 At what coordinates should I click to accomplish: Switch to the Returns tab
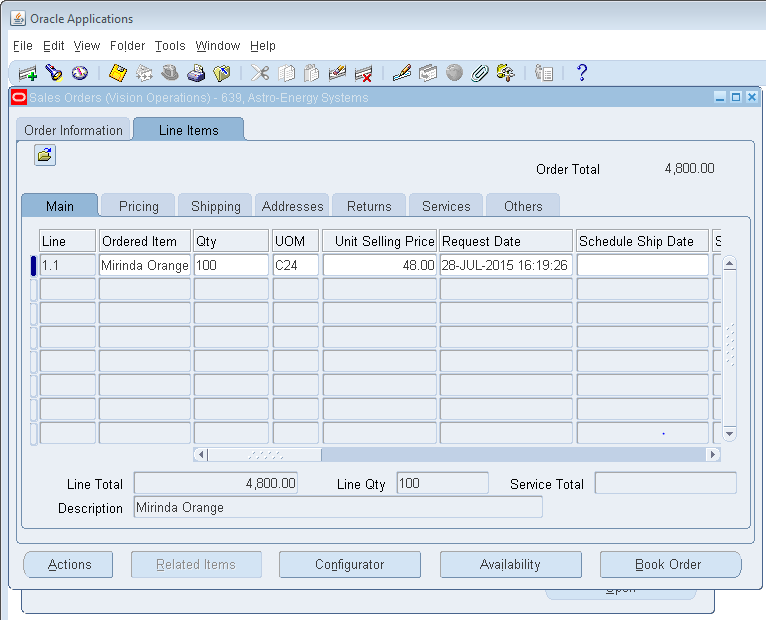[369, 206]
